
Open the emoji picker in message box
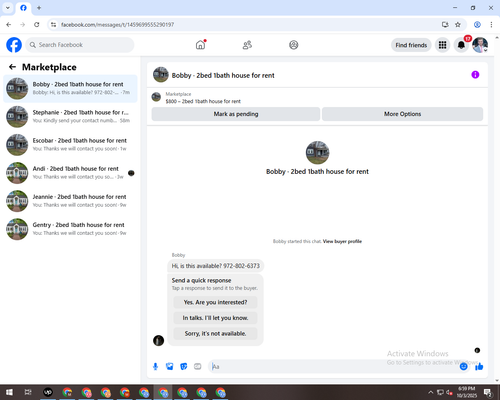[x=463, y=367]
